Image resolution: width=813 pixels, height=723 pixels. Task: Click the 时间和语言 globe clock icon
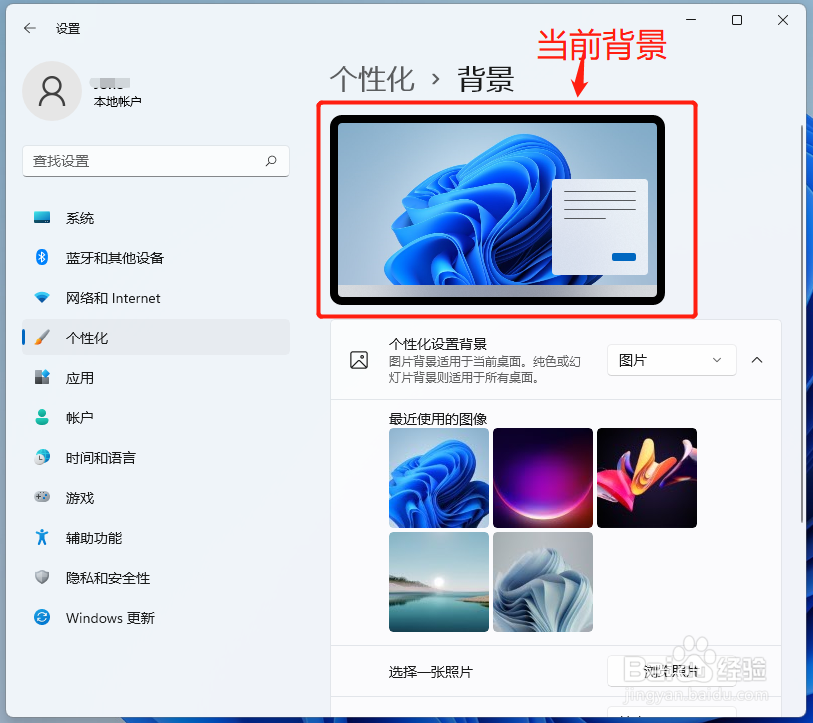tap(42, 457)
